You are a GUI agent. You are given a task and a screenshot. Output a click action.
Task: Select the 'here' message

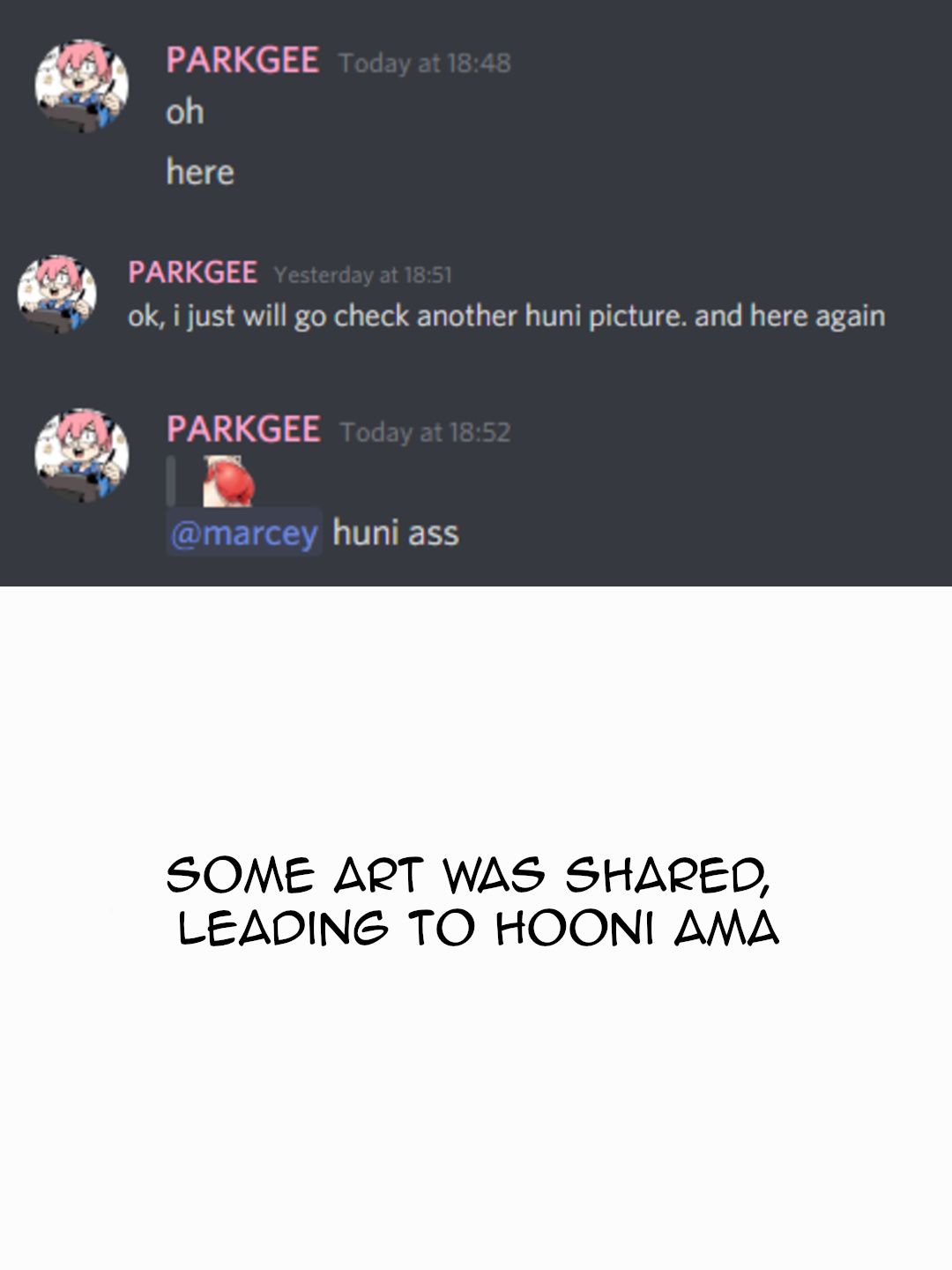pyautogui.click(x=200, y=172)
